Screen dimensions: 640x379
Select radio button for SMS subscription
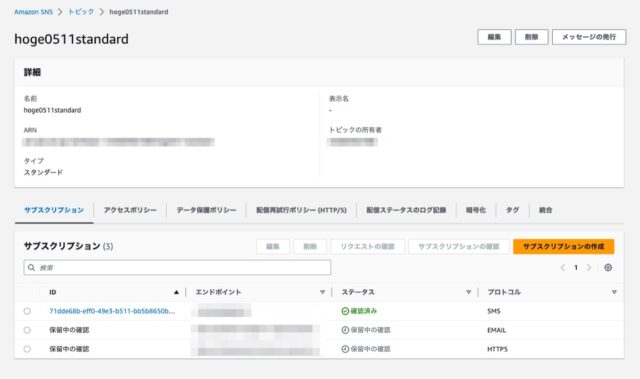pos(27,311)
